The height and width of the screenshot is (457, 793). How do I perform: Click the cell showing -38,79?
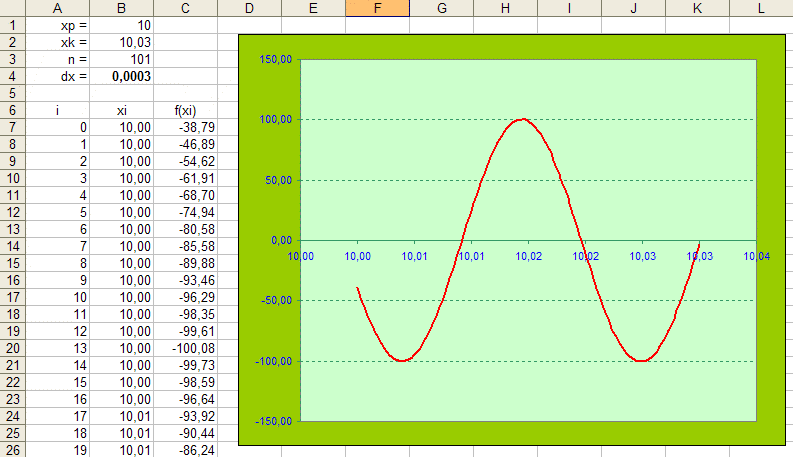pos(186,127)
